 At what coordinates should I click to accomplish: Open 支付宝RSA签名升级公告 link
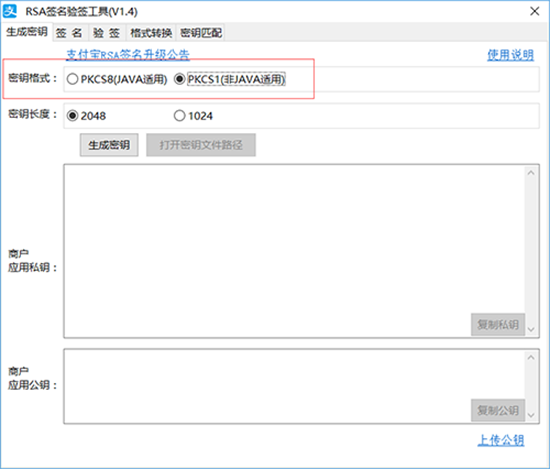(128, 54)
